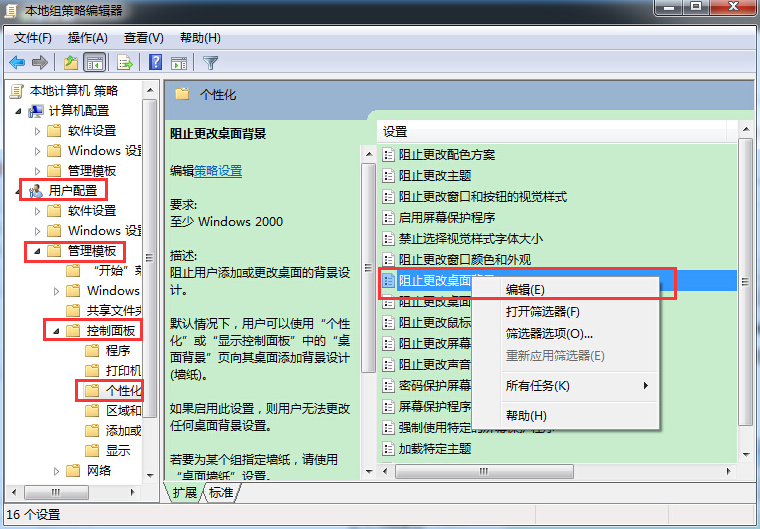Click the 设置 column header

tap(395, 131)
